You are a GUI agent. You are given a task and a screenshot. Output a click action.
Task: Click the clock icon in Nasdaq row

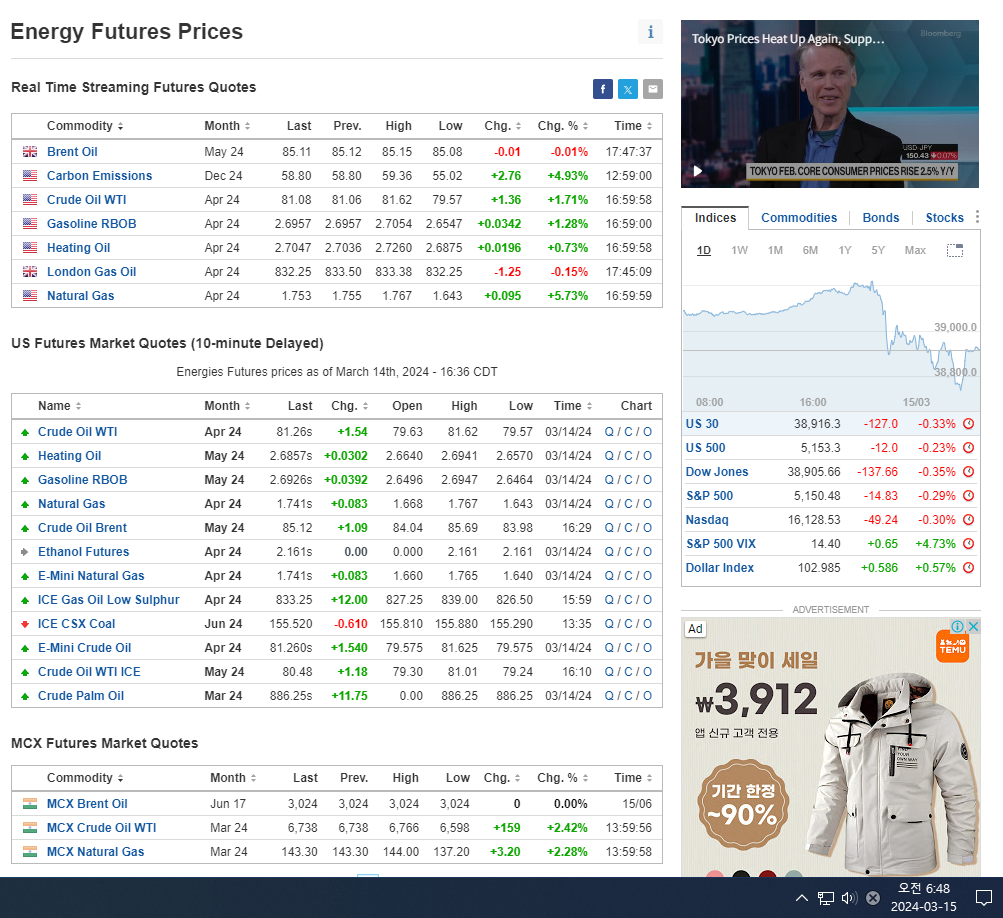click(968, 519)
